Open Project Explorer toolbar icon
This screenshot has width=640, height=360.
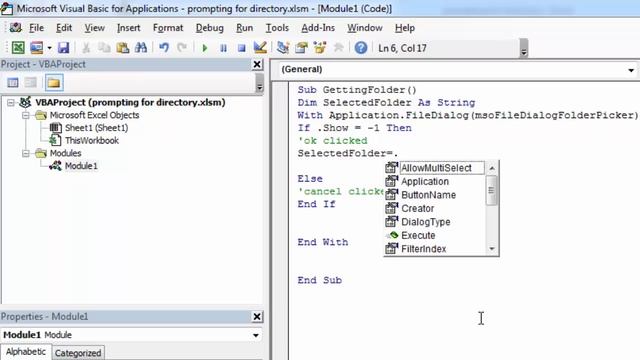pyautogui.click(x=282, y=48)
